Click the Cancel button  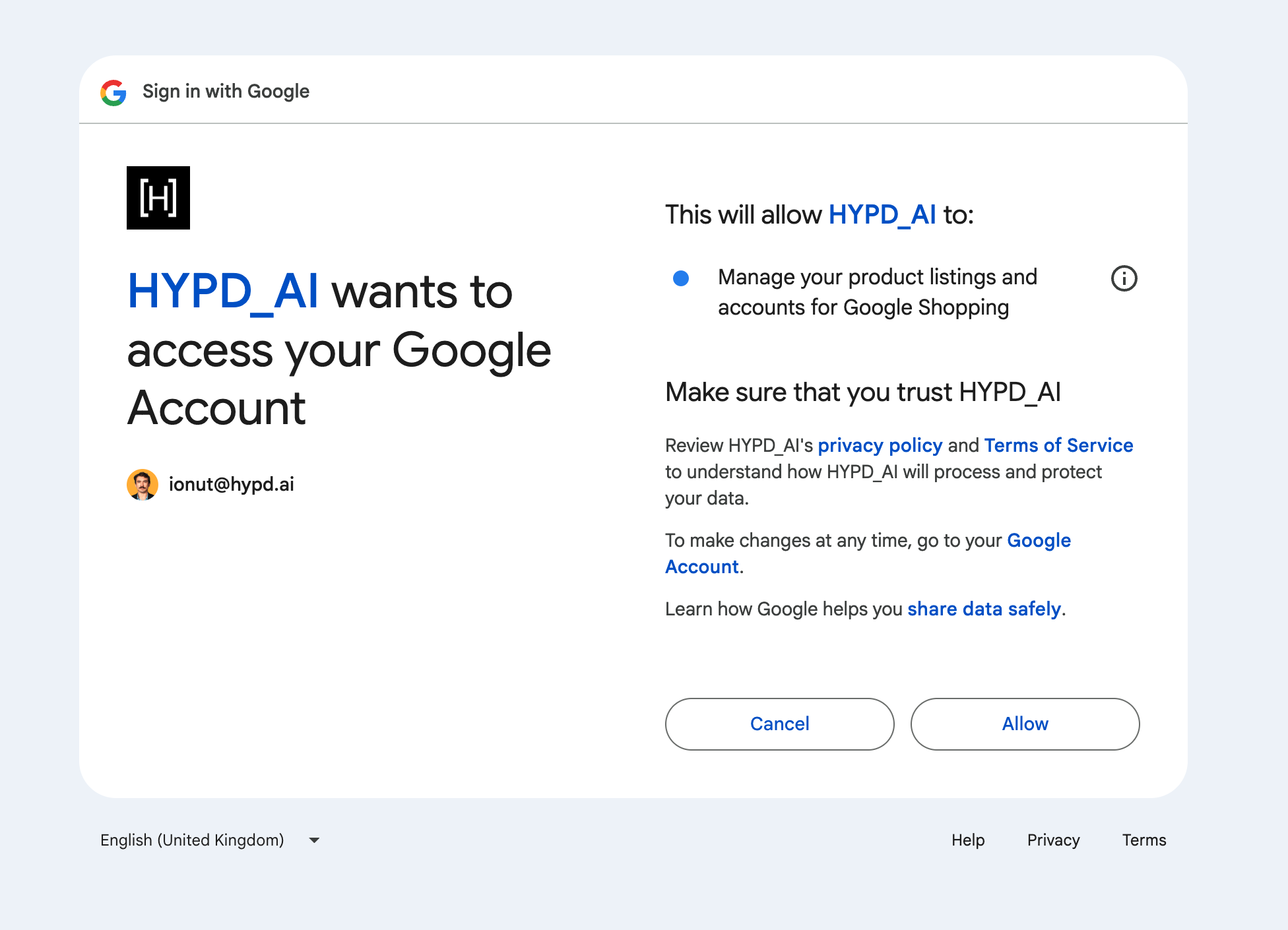779,724
